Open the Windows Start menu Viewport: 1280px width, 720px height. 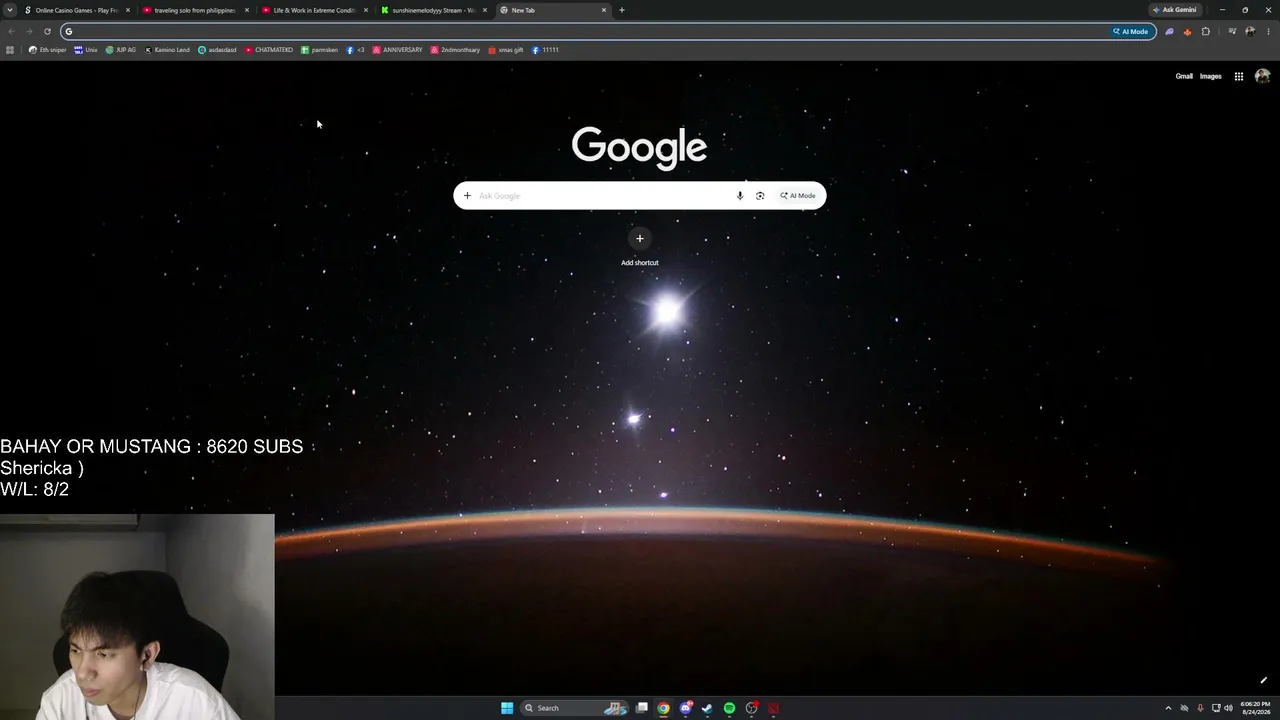[507, 708]
